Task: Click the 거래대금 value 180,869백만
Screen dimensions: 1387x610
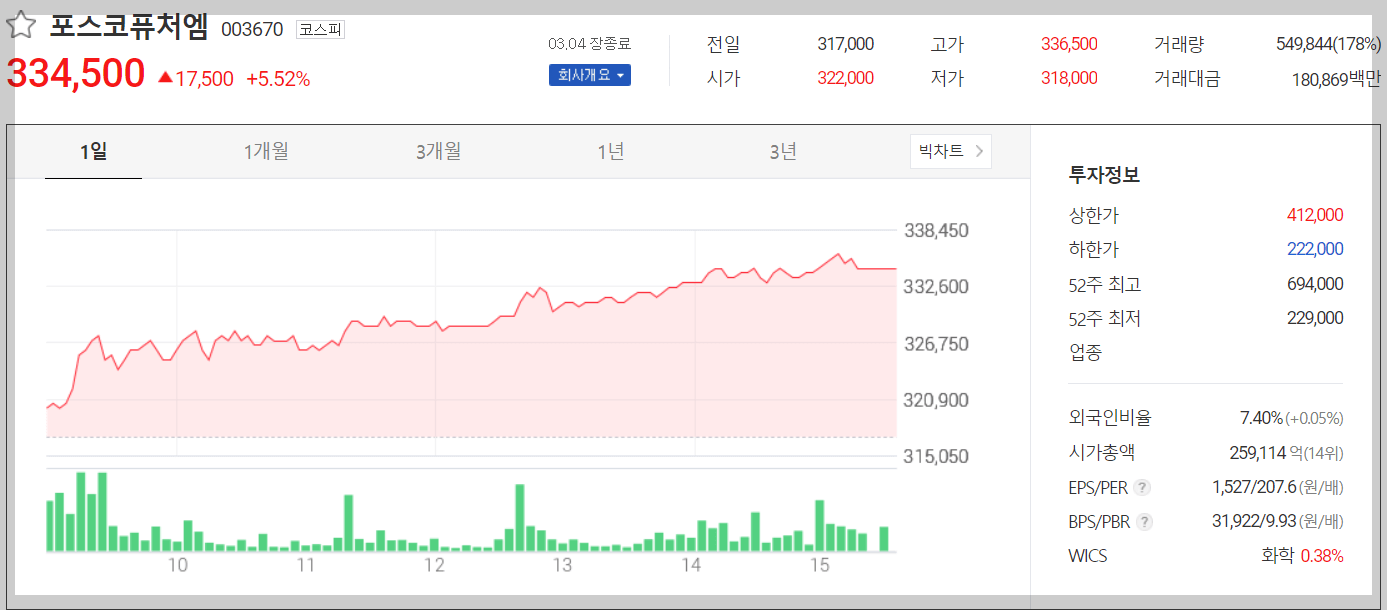Action: pos(1336,78)
